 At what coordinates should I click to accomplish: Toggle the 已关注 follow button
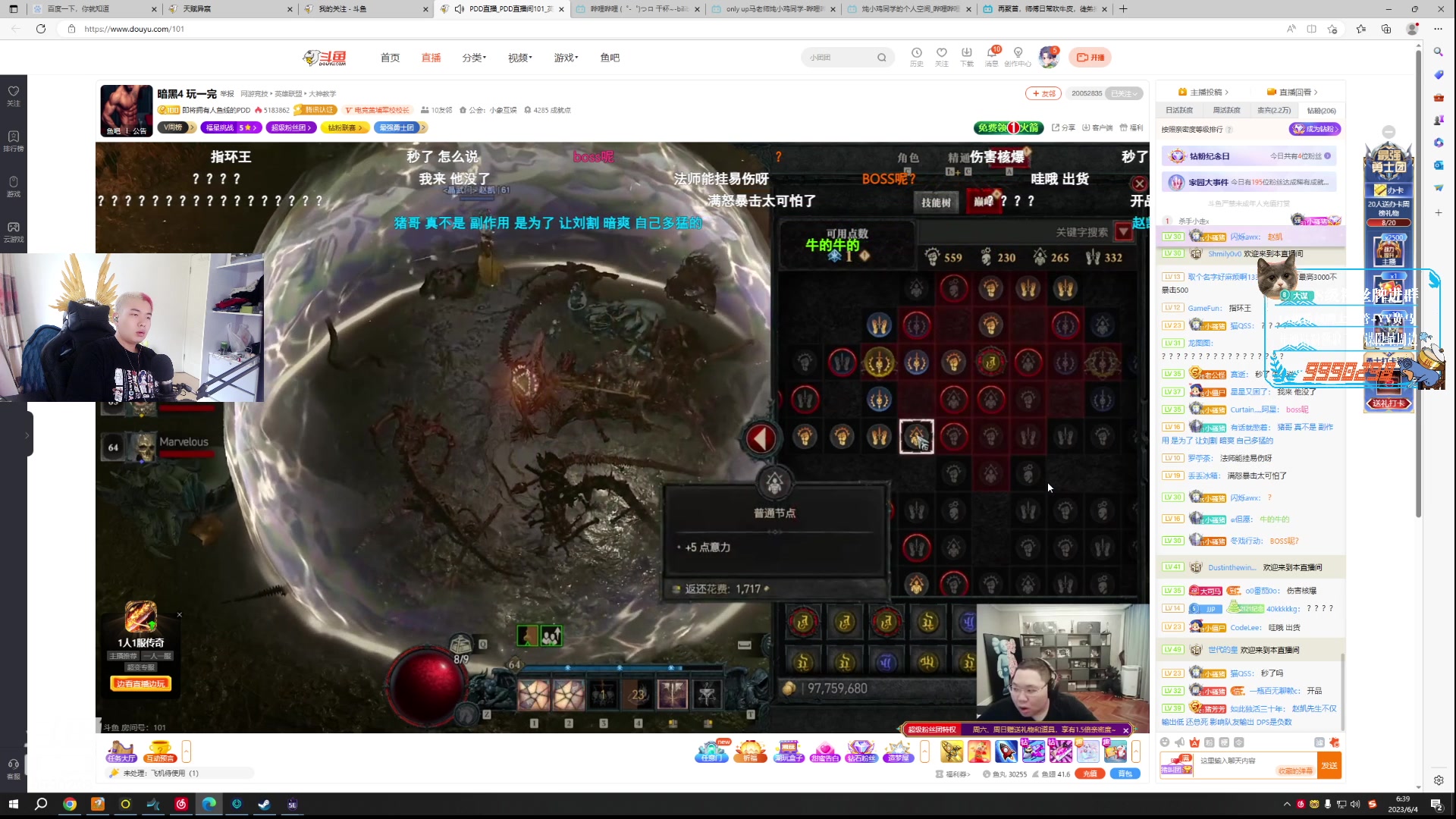pos(1124,93)
